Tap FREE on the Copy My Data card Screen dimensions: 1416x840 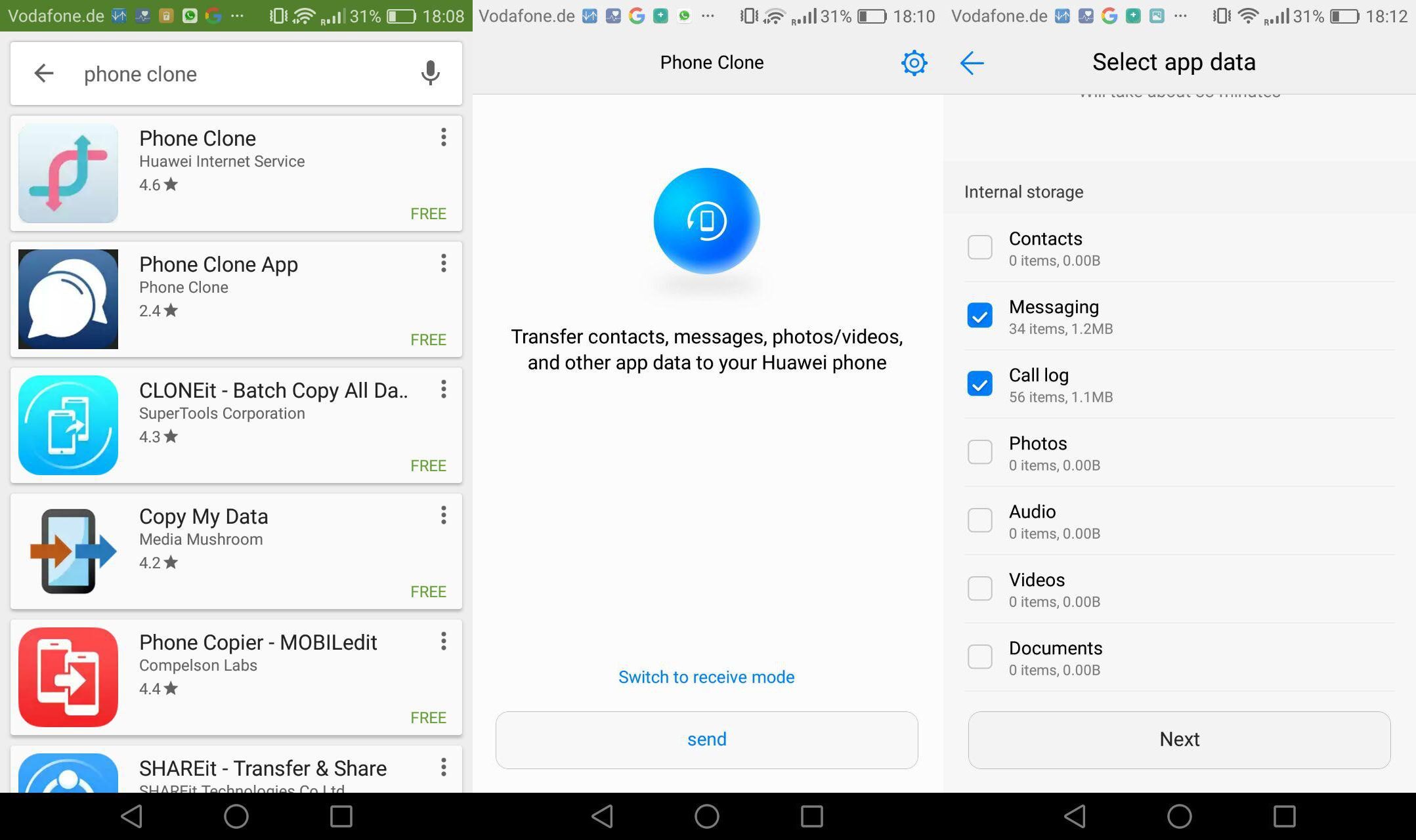[x=428, y=592]
